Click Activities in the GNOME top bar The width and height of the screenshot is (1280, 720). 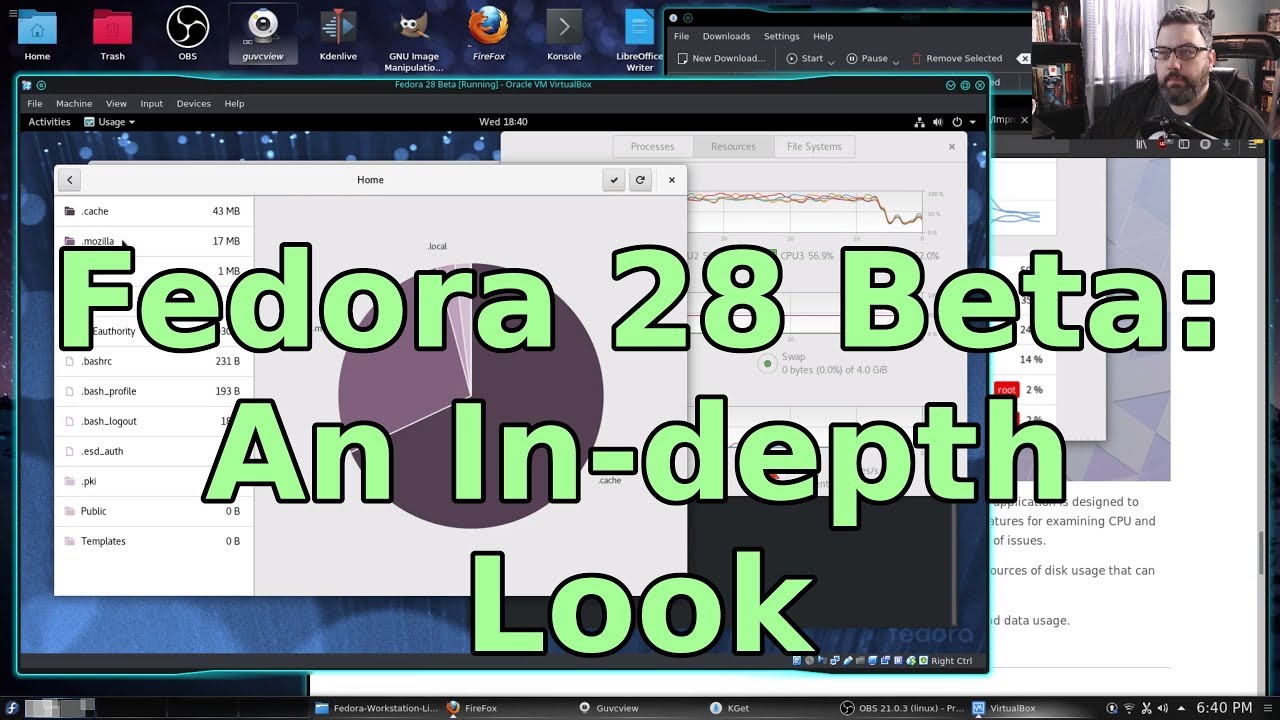49,122
